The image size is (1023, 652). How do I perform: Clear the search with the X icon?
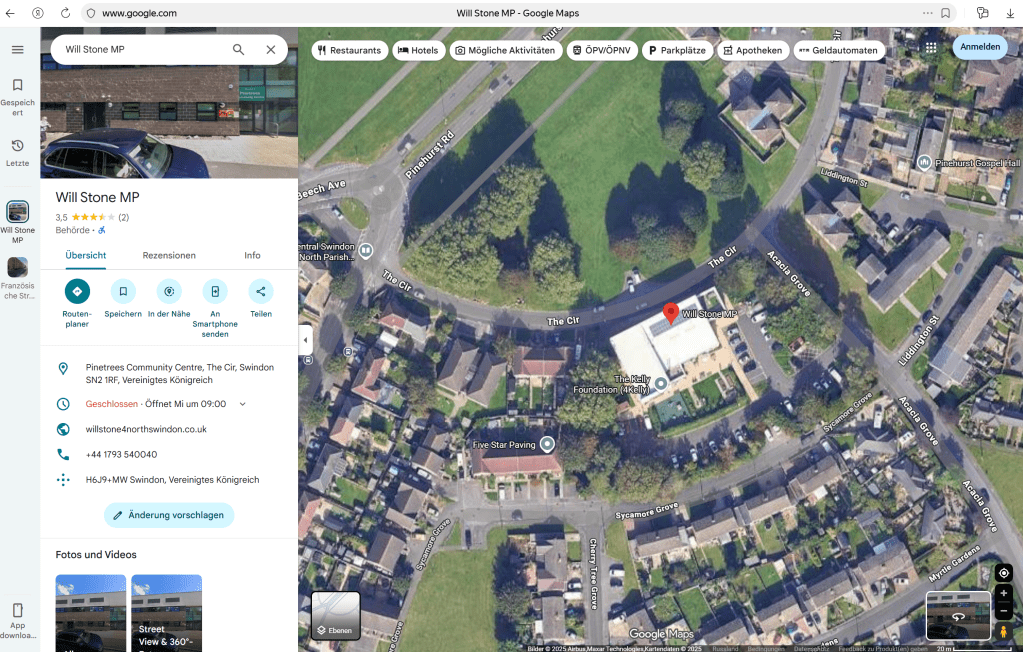point(271,49)
